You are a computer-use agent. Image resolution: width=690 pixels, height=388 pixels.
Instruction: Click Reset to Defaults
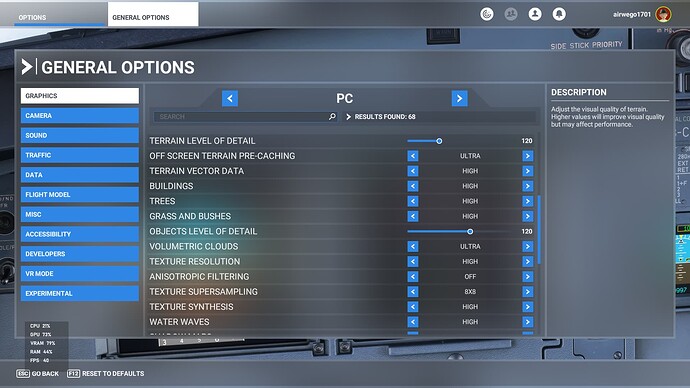point(106,373)
